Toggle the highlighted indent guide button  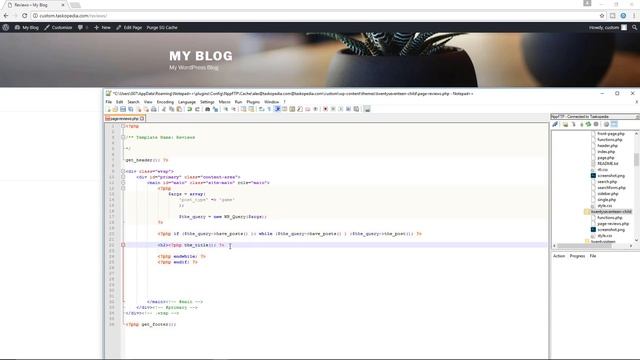point(277,109)
